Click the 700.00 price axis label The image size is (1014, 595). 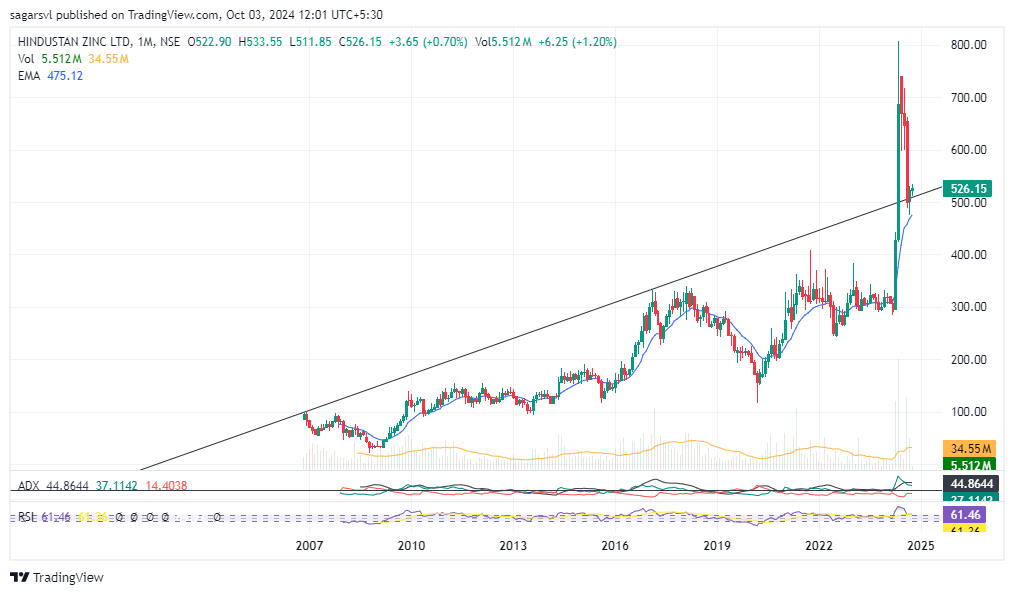point(968,98)
